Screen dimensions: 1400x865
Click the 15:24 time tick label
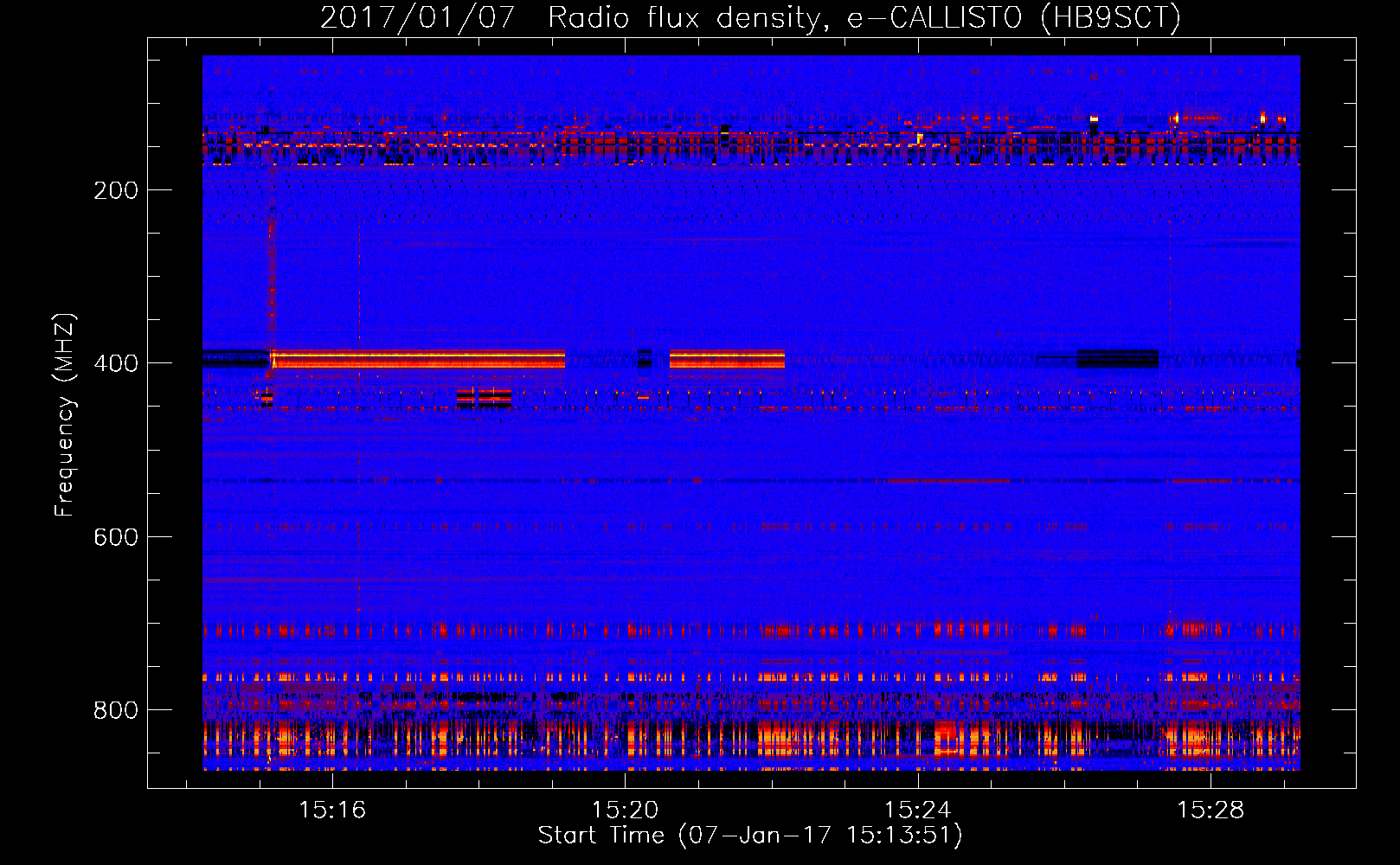(917, 811)
